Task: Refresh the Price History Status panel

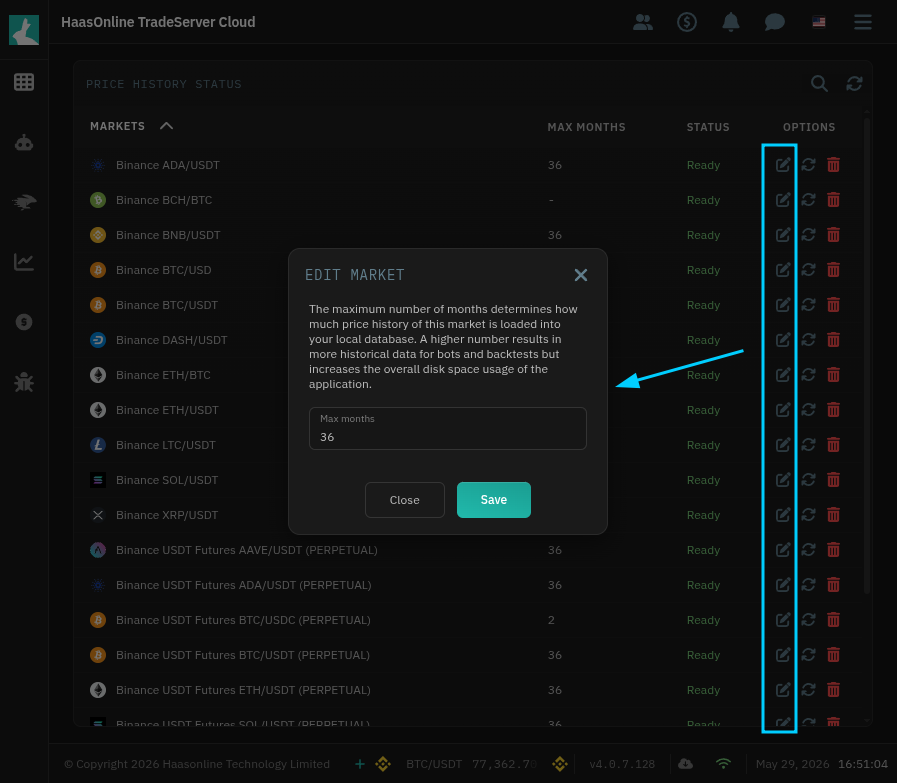Action: [x=854, y=84]
